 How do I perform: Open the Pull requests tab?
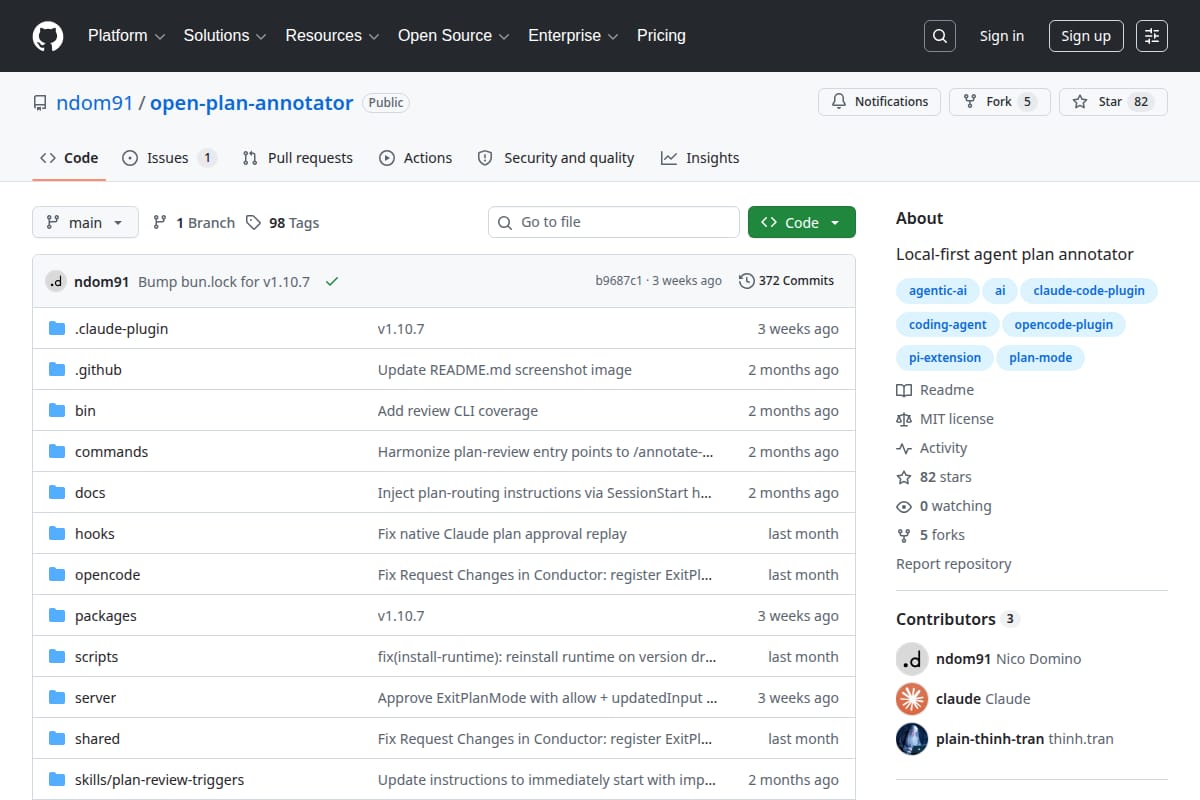point(298,158)
